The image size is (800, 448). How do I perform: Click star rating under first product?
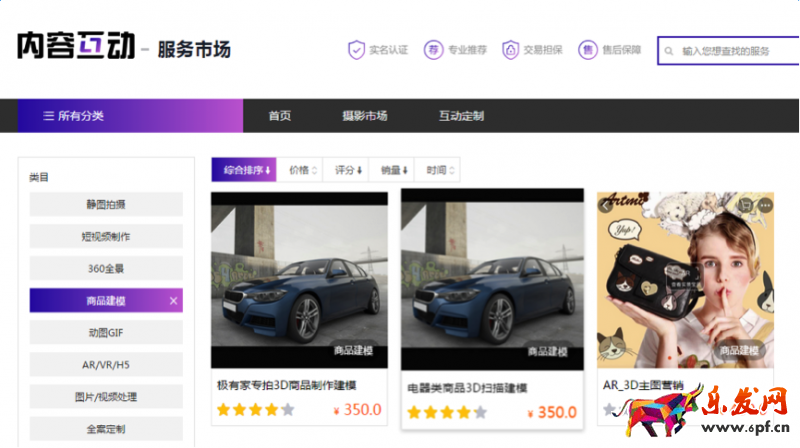[255, 410]
